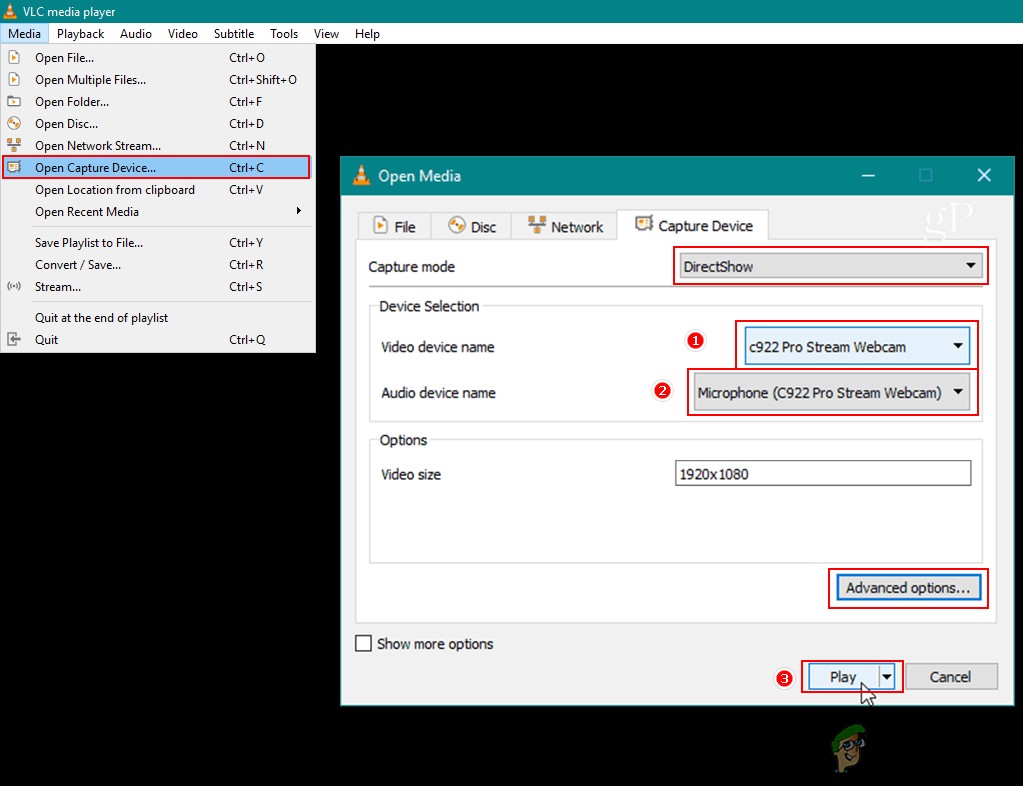Screen dimensions: 1023x786
Task: Click the Open Disc icon
Action: click(x=14, y=123)
